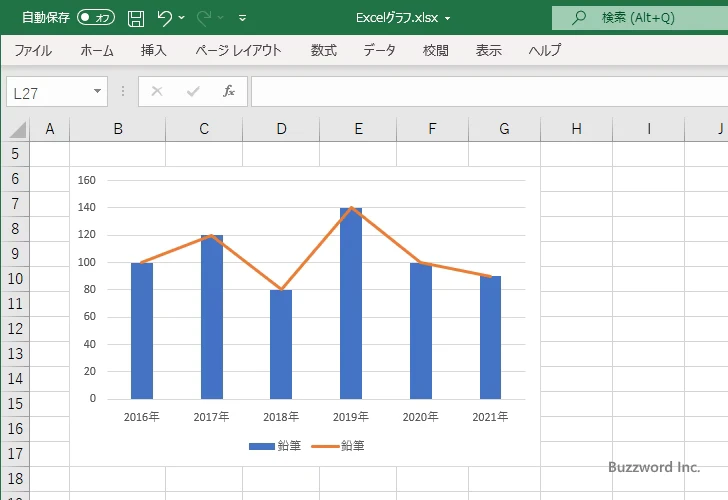Open Customize Quick Access Toolbar dropdown
Screen dimensions: 728x500
(x=242, y=19)
